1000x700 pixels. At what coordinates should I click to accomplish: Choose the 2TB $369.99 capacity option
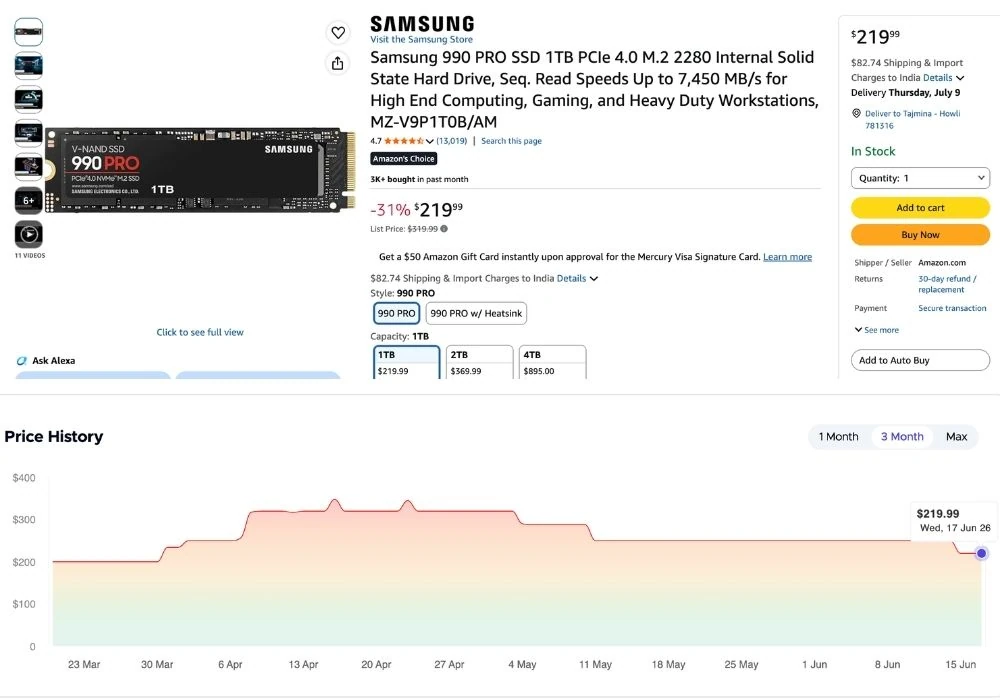480,362
